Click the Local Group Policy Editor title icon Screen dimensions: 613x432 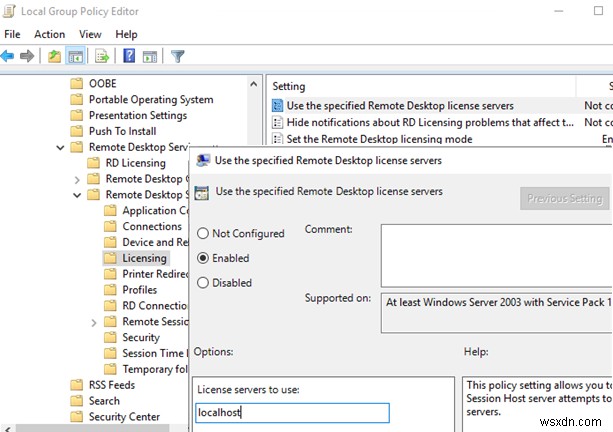(x=9, y=11)
